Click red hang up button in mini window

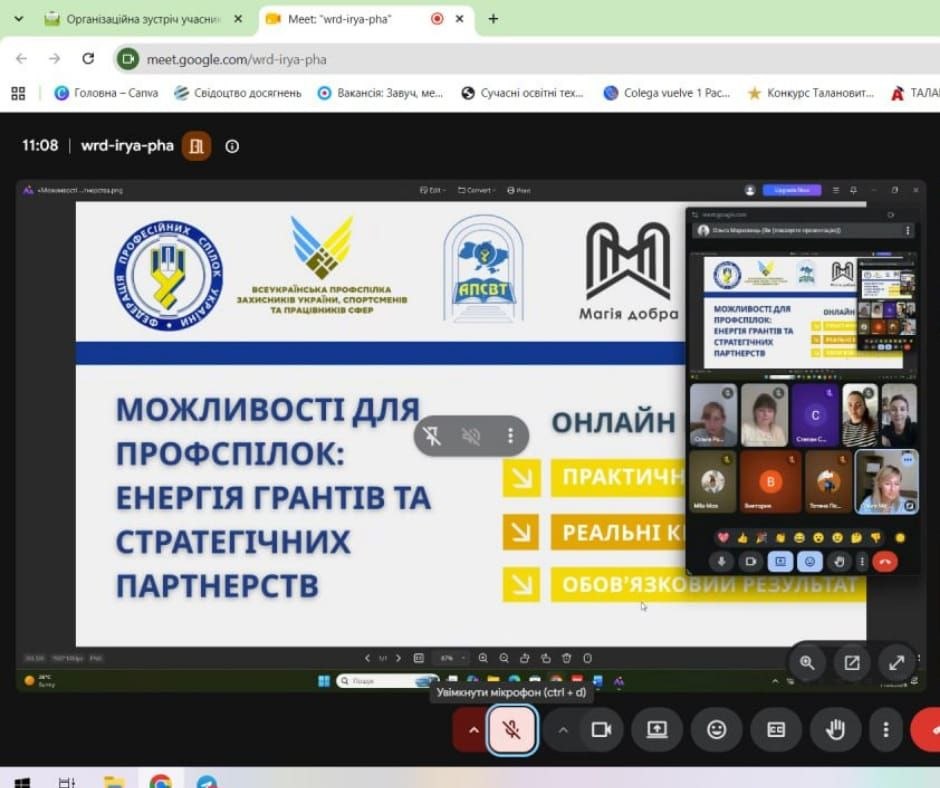pyautogui.click(x=885, y=562)
